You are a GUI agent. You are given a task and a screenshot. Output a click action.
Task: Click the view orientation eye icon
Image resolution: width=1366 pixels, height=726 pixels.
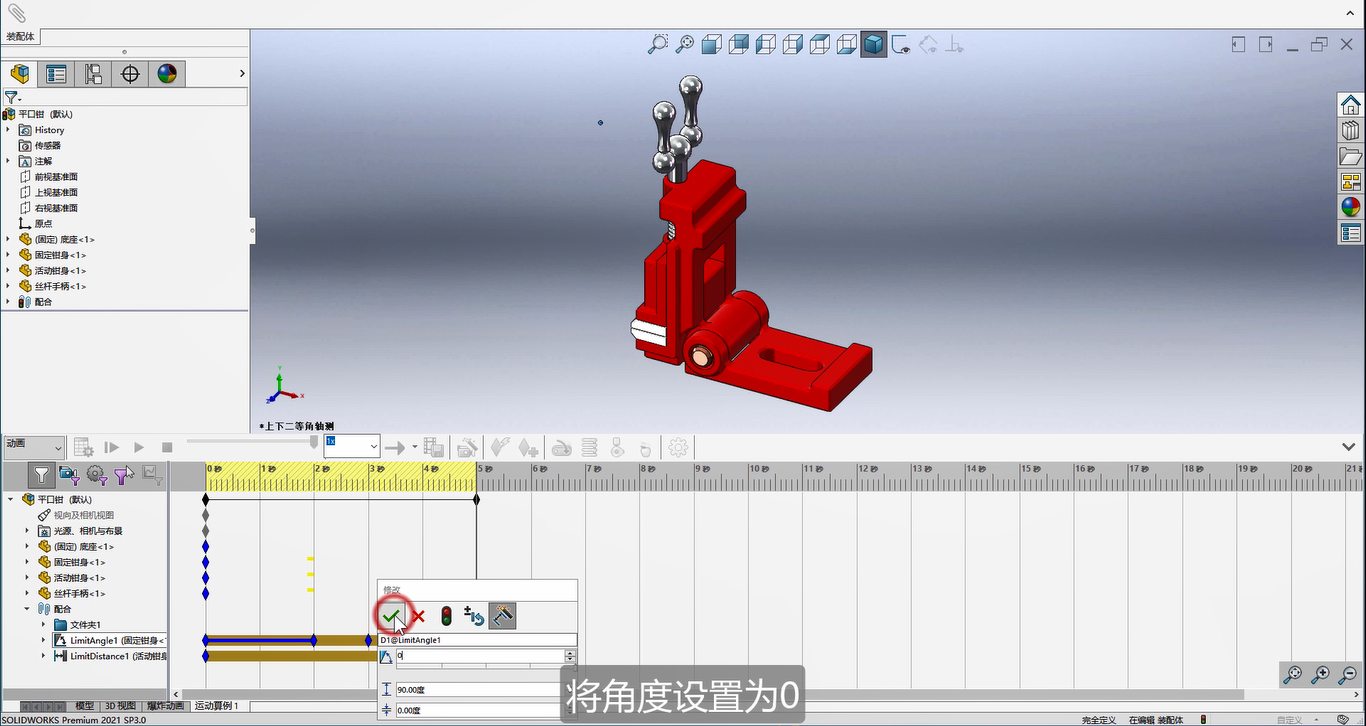[901, 44]
